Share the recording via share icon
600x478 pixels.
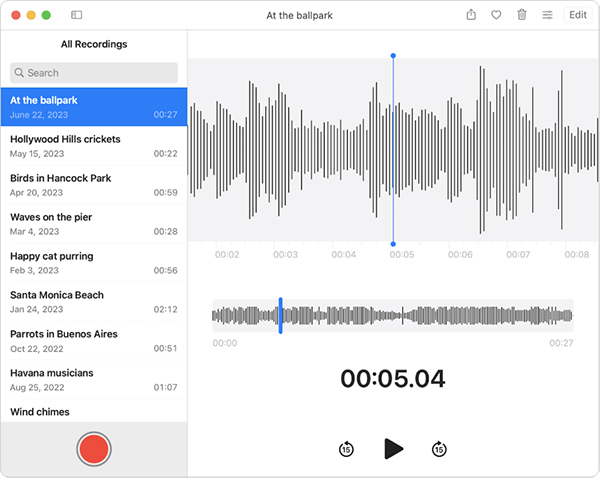[471, 15]
